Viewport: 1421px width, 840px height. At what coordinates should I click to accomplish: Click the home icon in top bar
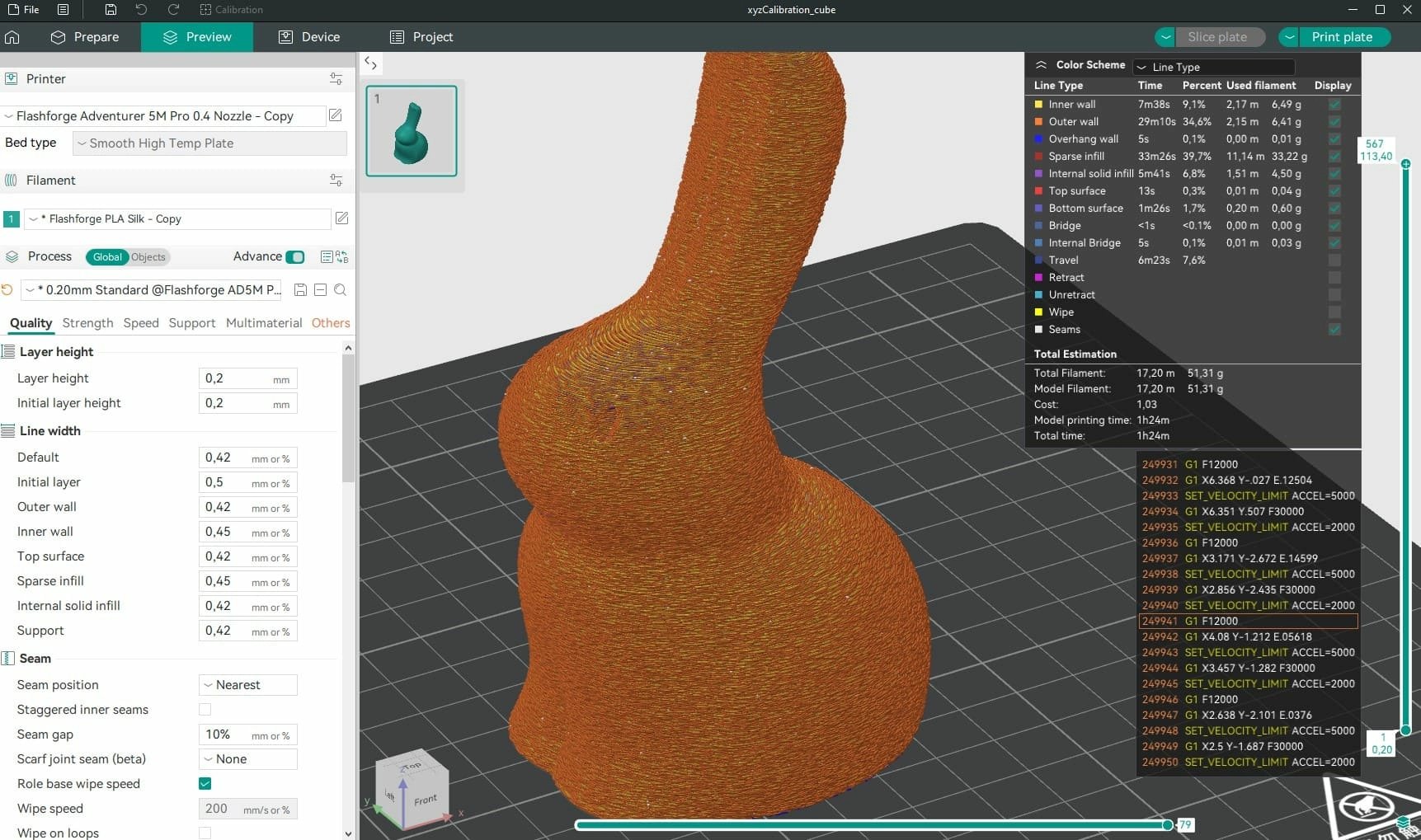point(12,37)
